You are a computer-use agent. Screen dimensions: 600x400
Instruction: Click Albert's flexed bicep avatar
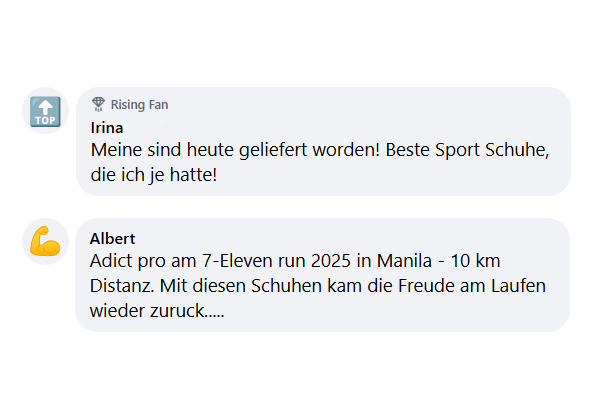coord(45,241)
